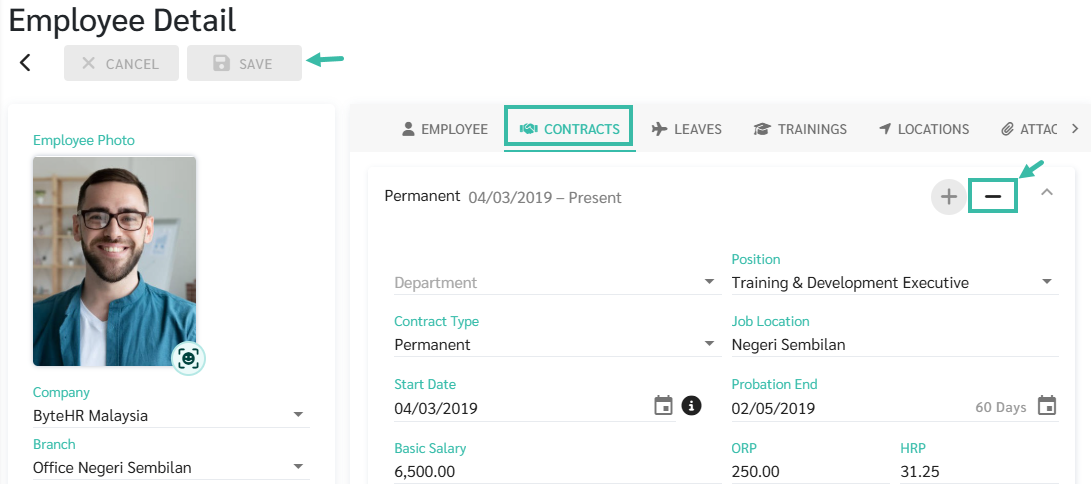Click the Cancel button

pyautogui.click(x=121, y=63)
